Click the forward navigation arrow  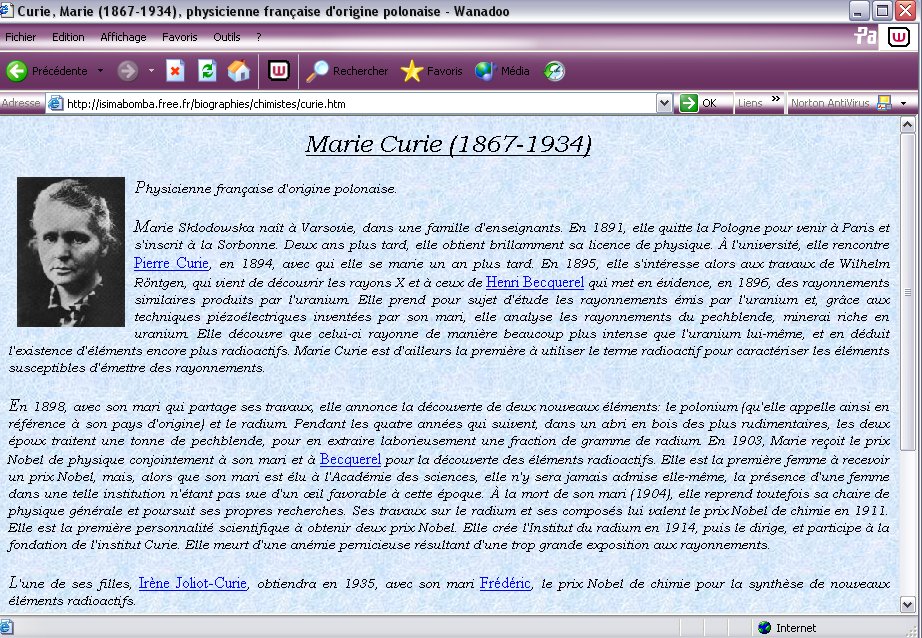pyautogui.click(x=127, y=71)
